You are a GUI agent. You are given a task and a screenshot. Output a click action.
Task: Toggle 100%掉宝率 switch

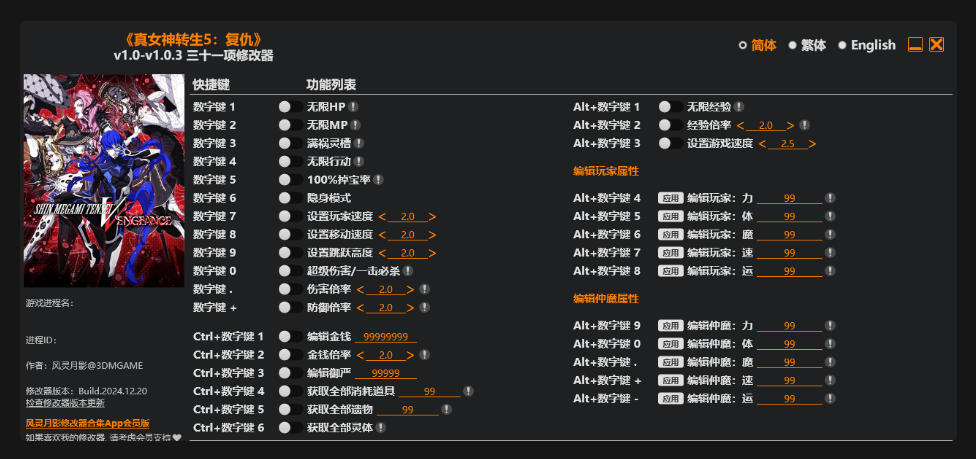click(x=290, y=179)
